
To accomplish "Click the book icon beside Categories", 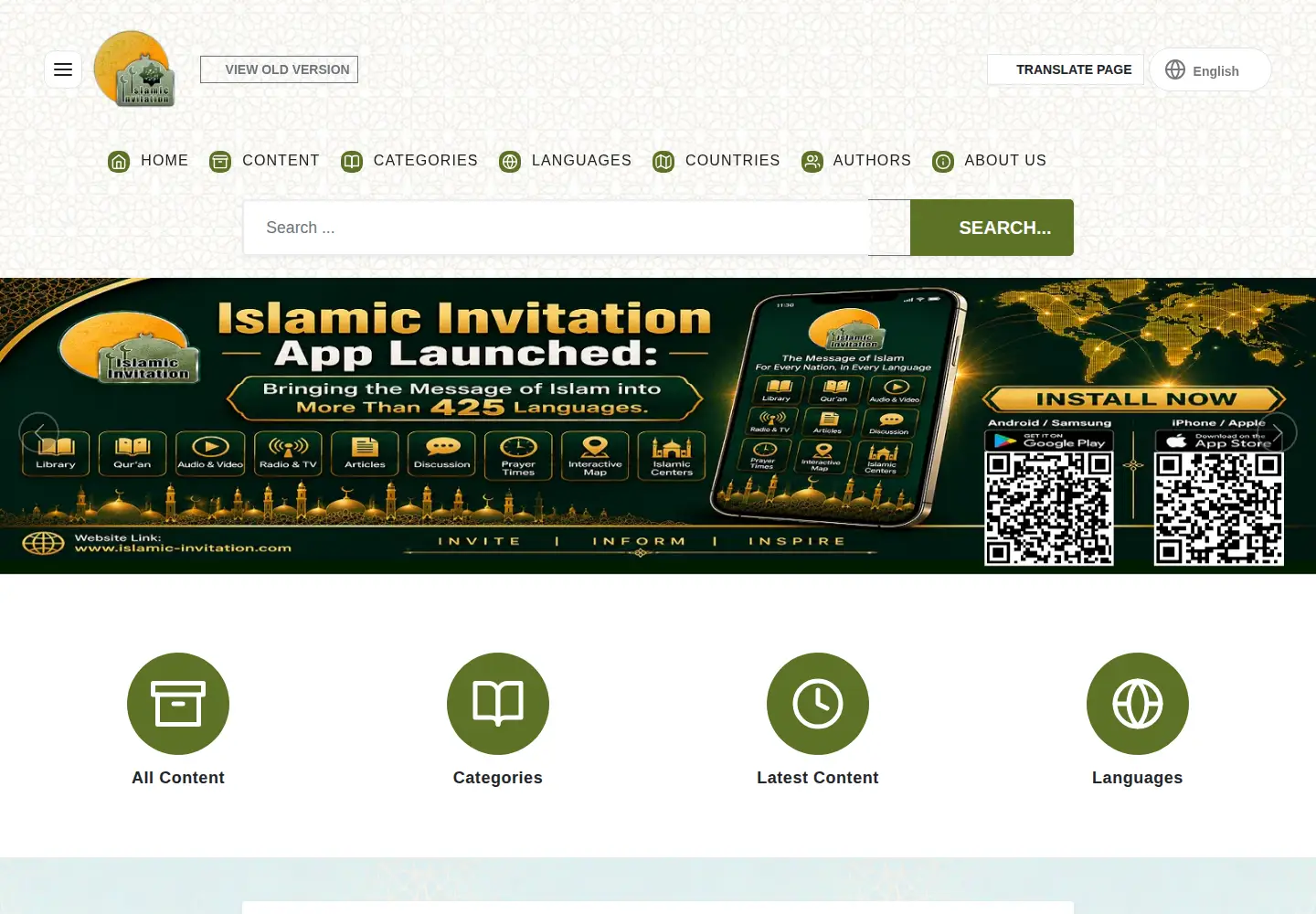I will (x=352, y=162).
